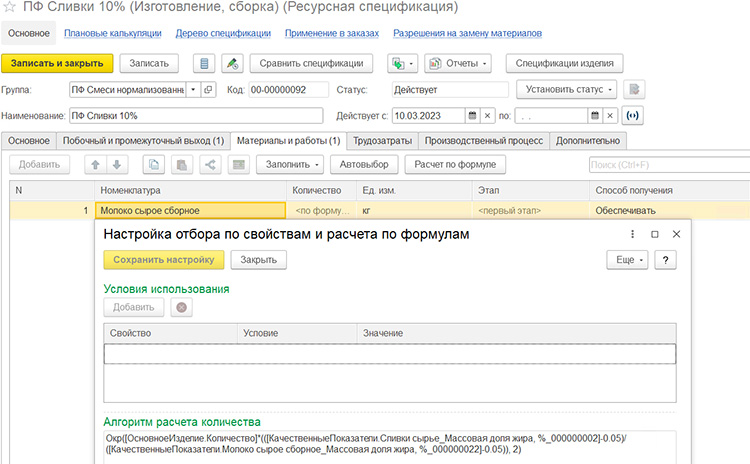This screenshot has width=750, height=464.
Task: Select the Молоко сырое сборное cell
Action: pos(190,210)
